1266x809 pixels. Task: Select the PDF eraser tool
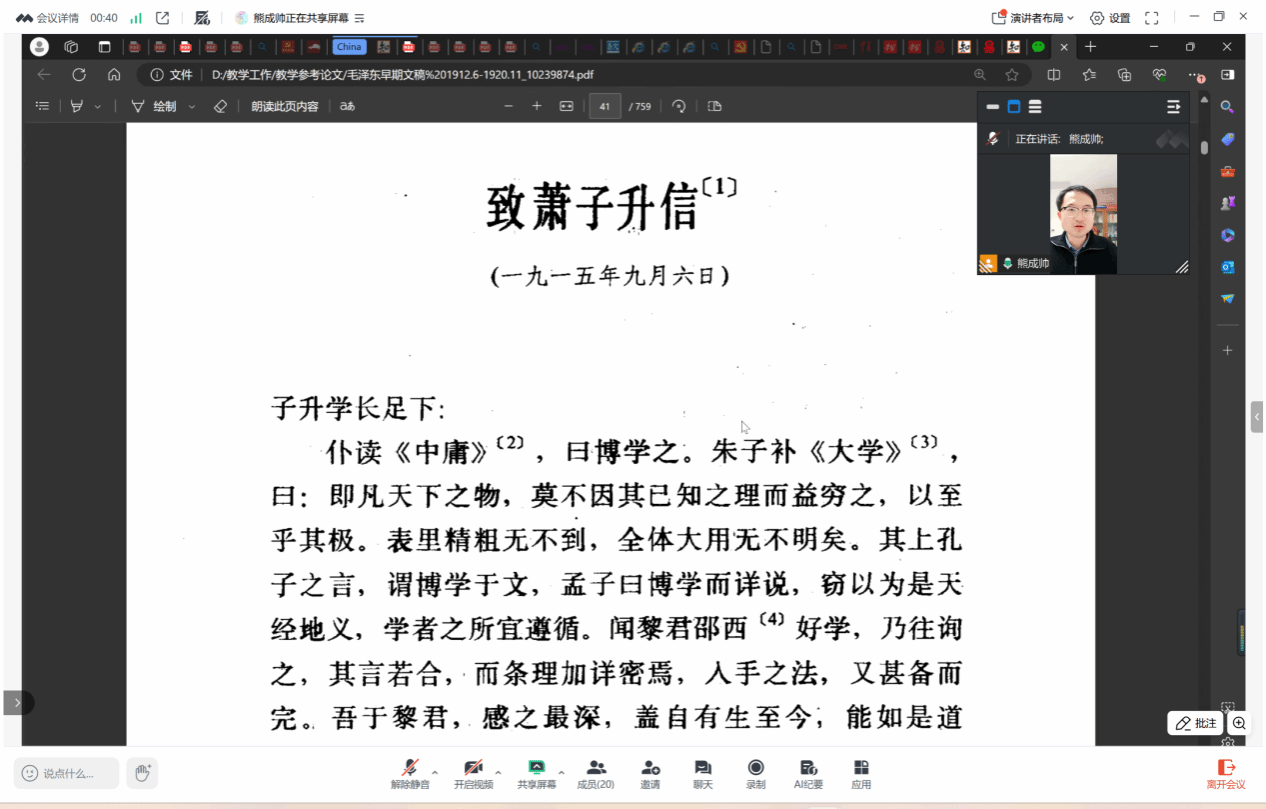coord(220,106)
